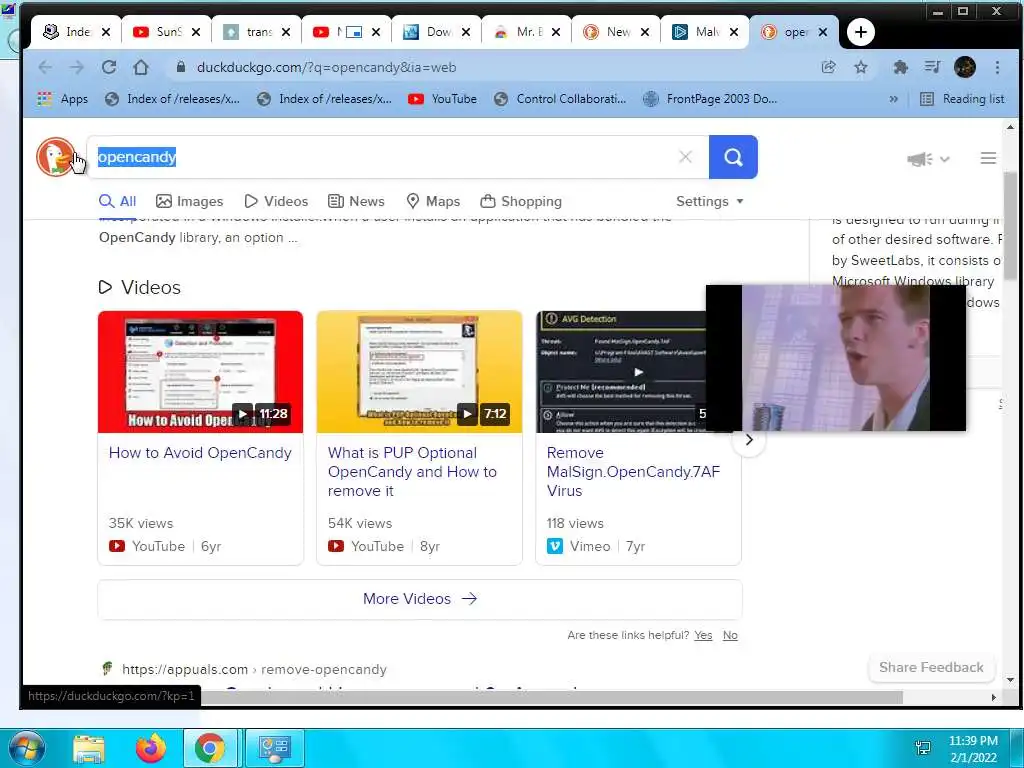
Task: Switch to the News tab
Action: tap(356, 201)
